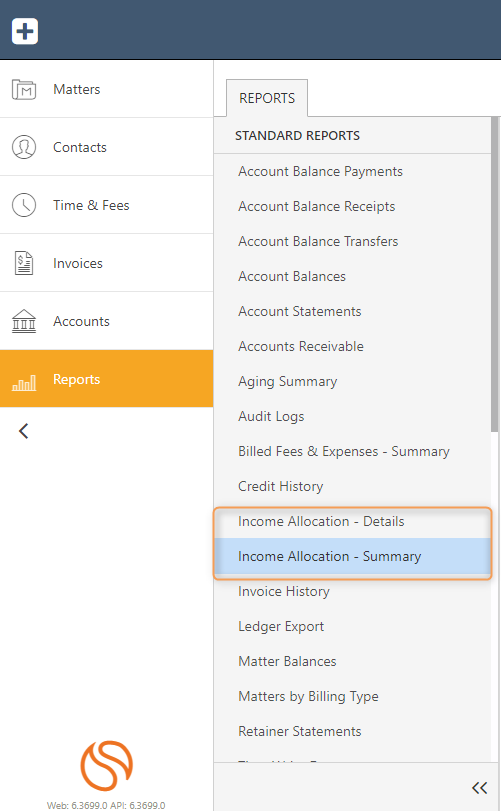
Task: Go to the Contacts menu item
Action: (x=107, y=147)
